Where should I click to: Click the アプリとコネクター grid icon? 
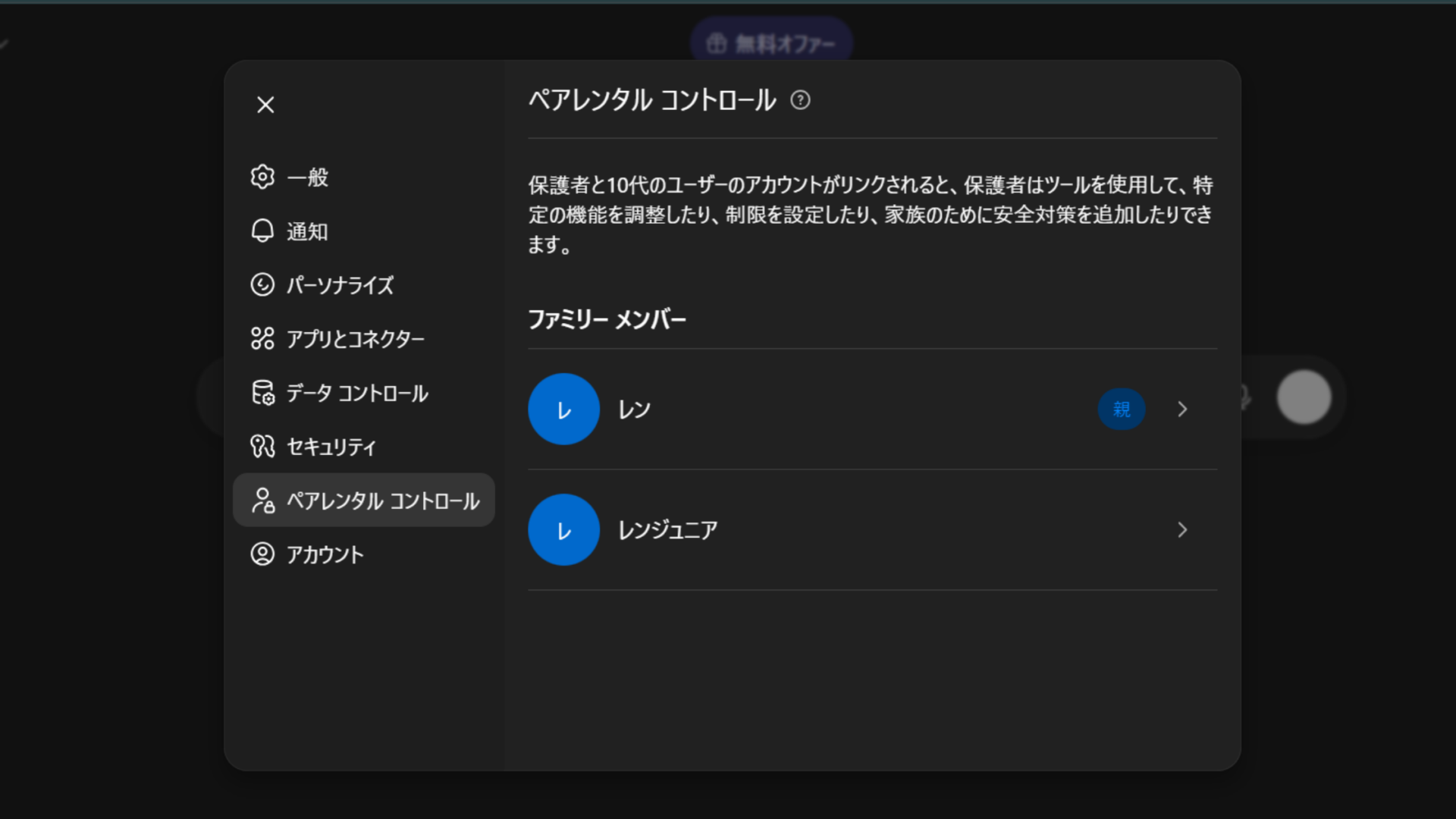(262, 339)
